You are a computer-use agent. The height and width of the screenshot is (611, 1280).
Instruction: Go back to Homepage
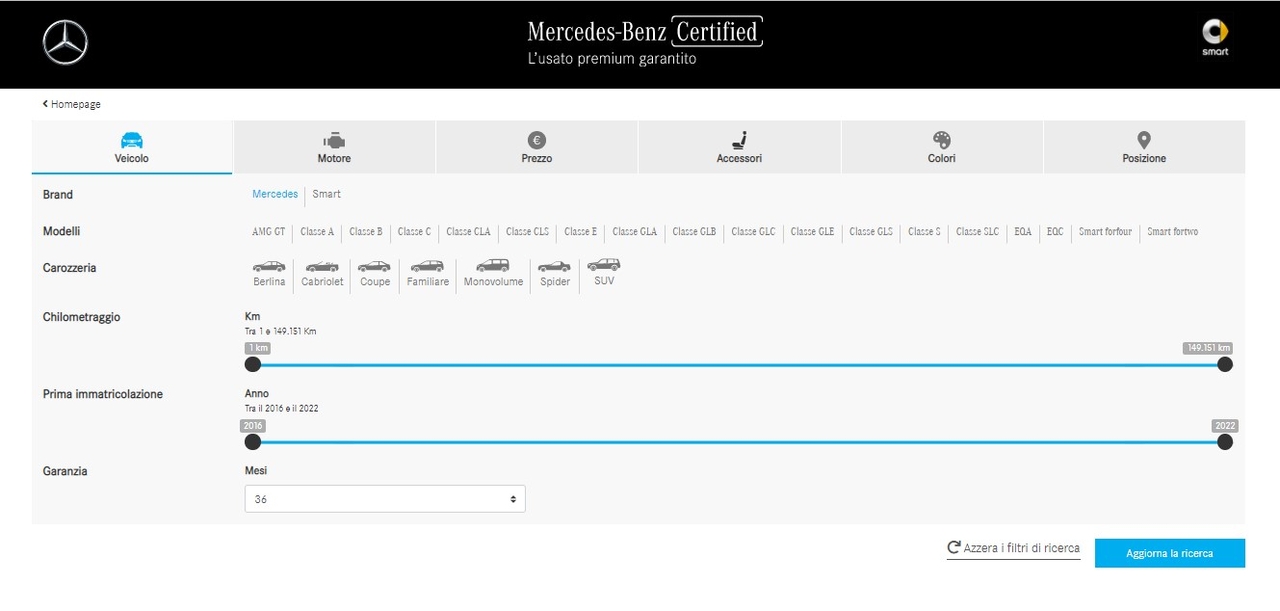pyautogui.click(x=72, y=104)
